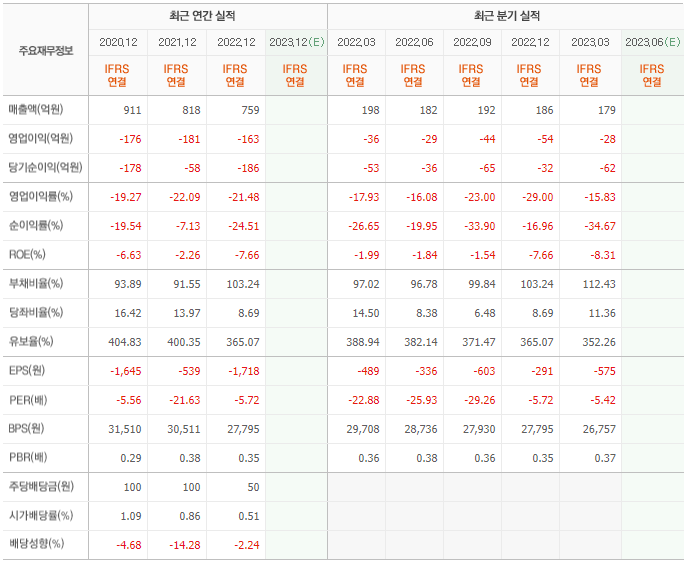
Task: Click the 2023.12(E) estimate column header
Action: 297,42
